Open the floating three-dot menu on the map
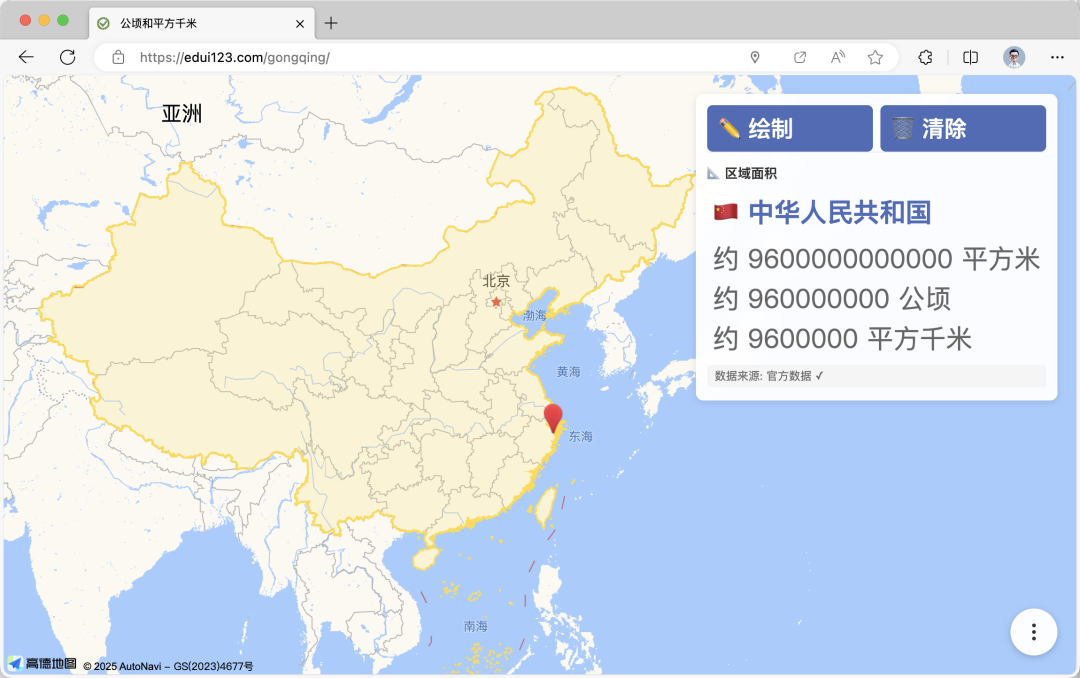The image size is (1080, 678). click(x=1033, y=632)
